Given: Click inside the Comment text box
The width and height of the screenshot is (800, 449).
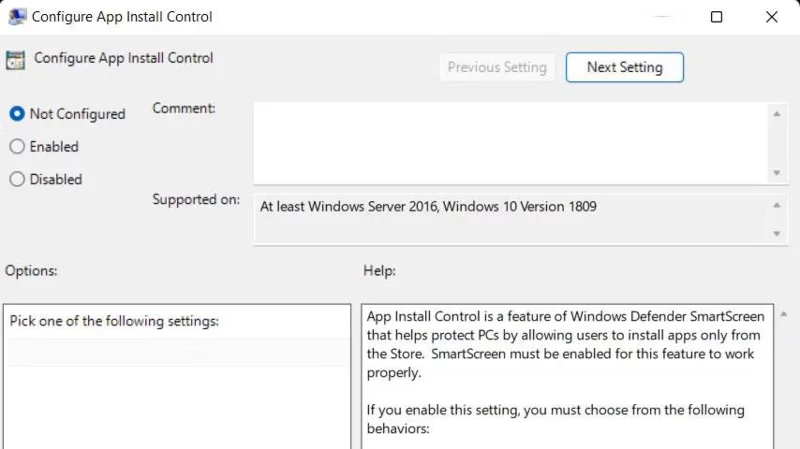Looking at the screenshot, I should pyautogui.click(x=510, y=143).
